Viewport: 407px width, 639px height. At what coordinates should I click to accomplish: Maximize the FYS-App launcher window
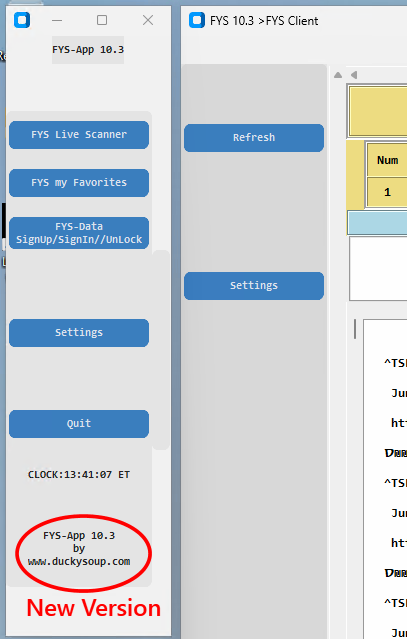(x=102, y=20)
